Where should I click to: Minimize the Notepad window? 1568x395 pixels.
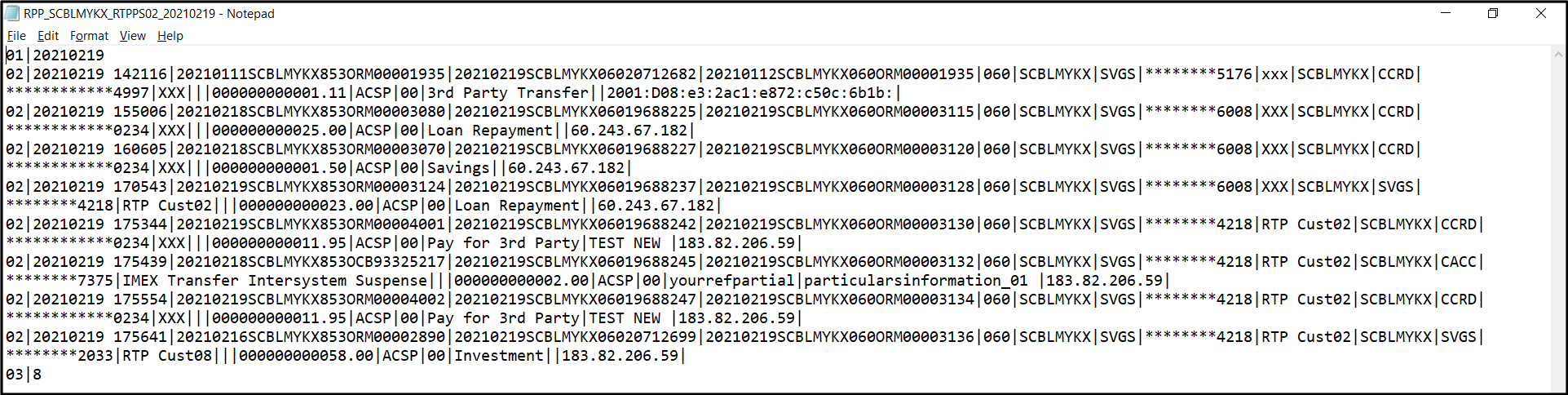pos(1446,13)
